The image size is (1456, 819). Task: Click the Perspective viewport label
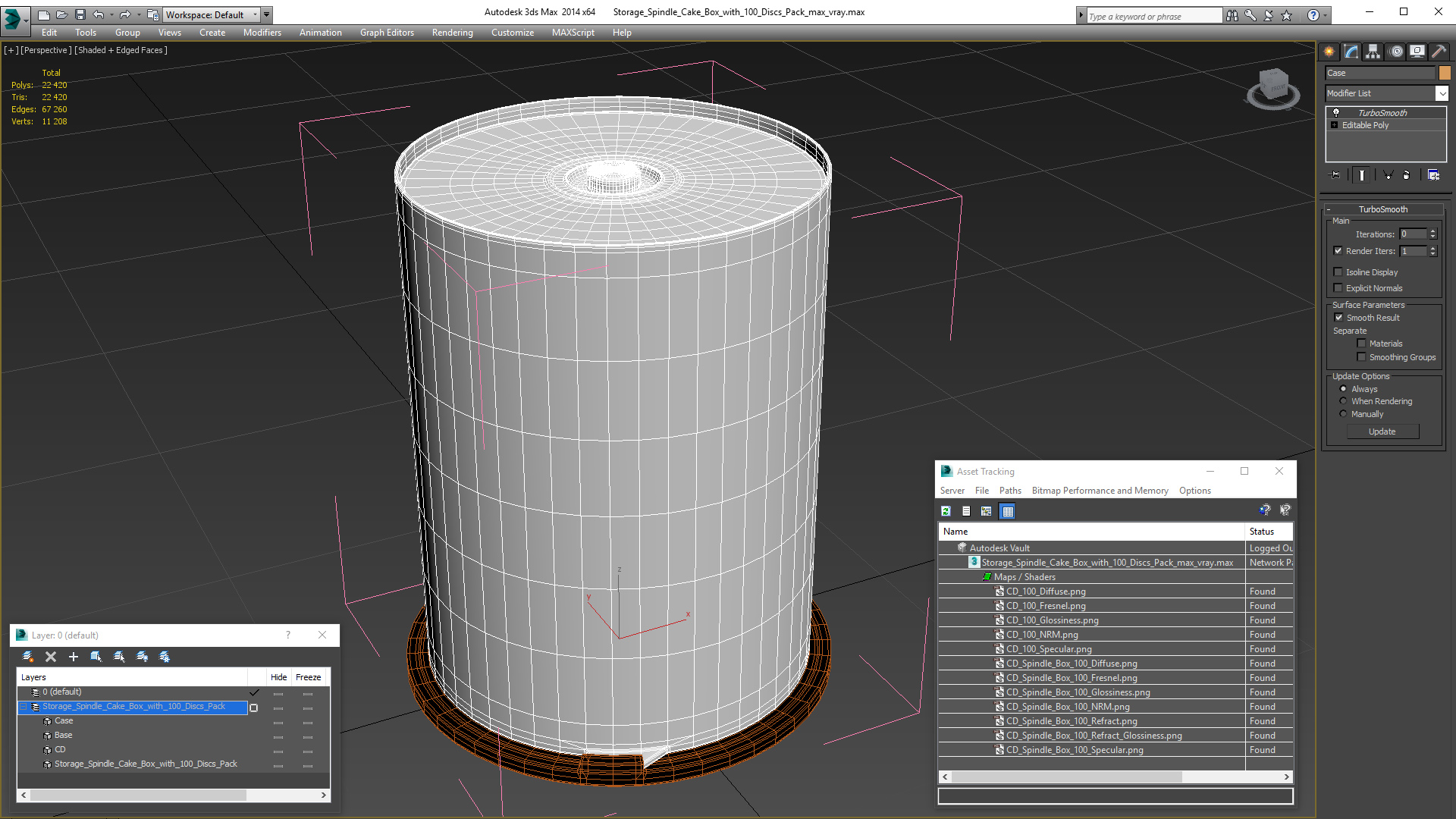pos(46,50)
